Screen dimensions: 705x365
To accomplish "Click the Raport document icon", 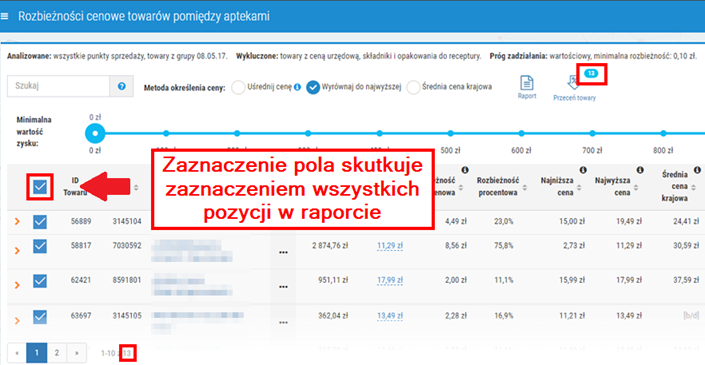I will [527, 83].
